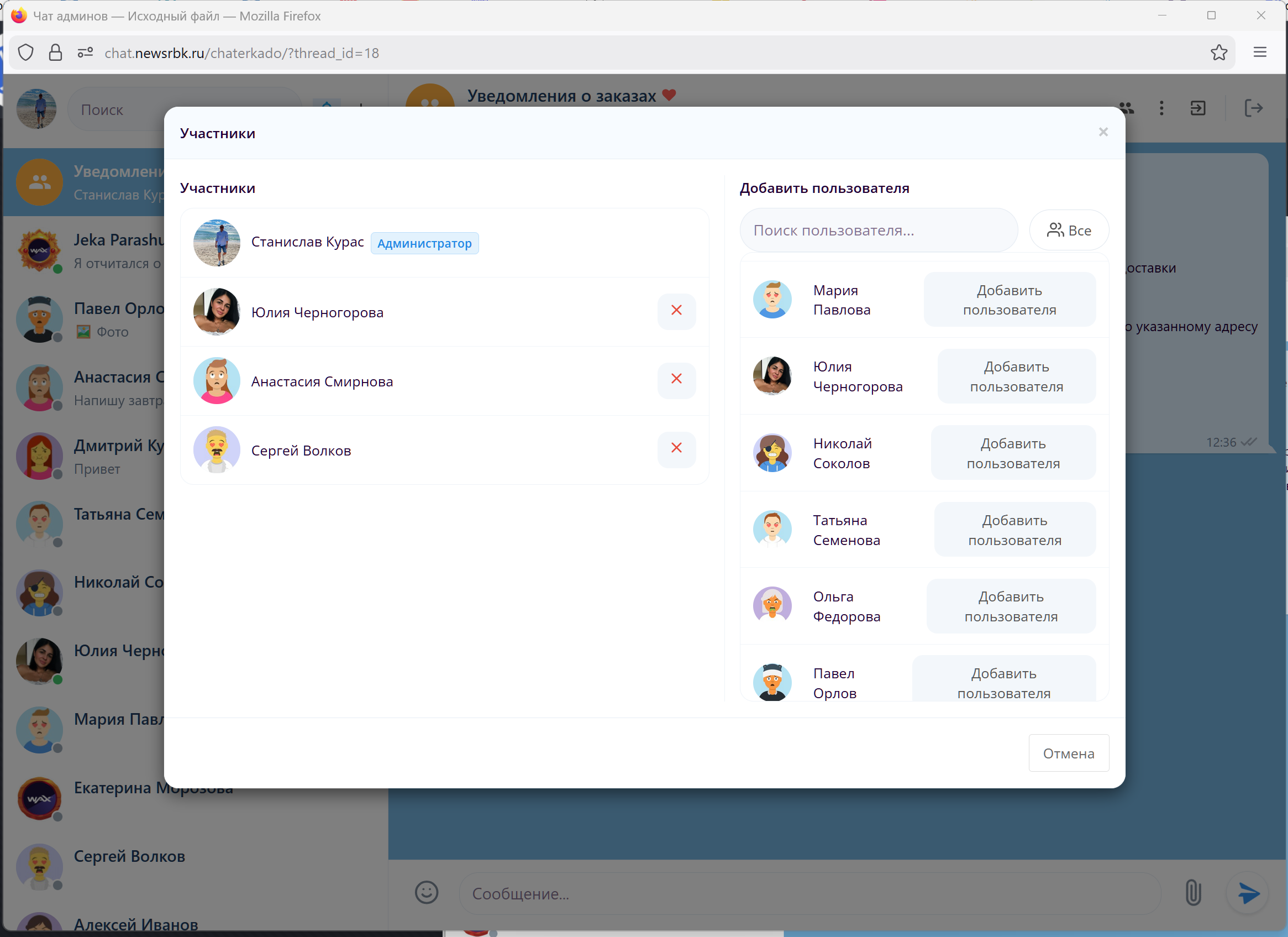Screen dimensions: 1288x937
Task: Close the Участники dialog with the X
Action: (x=1103, y=132)
